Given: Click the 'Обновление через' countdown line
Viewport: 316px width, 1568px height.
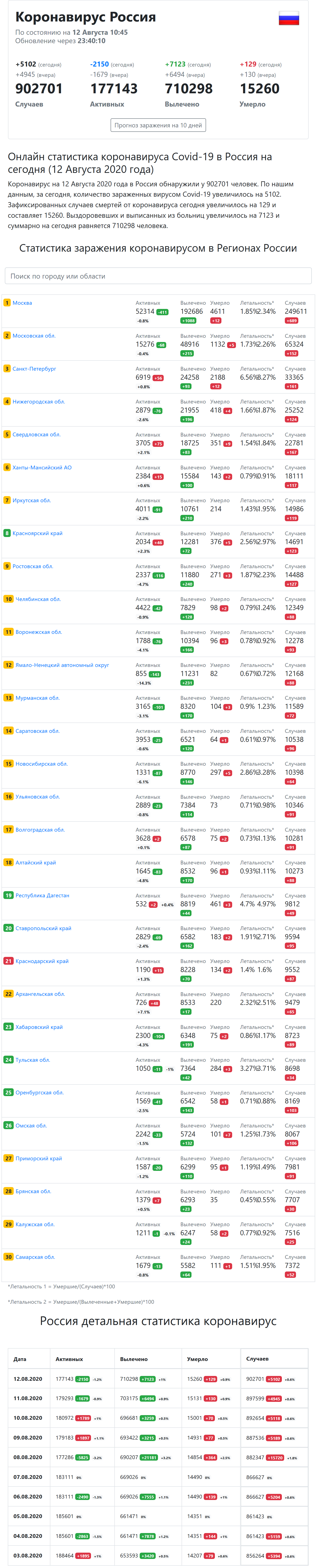Looking at the screenshot, I should (60, 41).
